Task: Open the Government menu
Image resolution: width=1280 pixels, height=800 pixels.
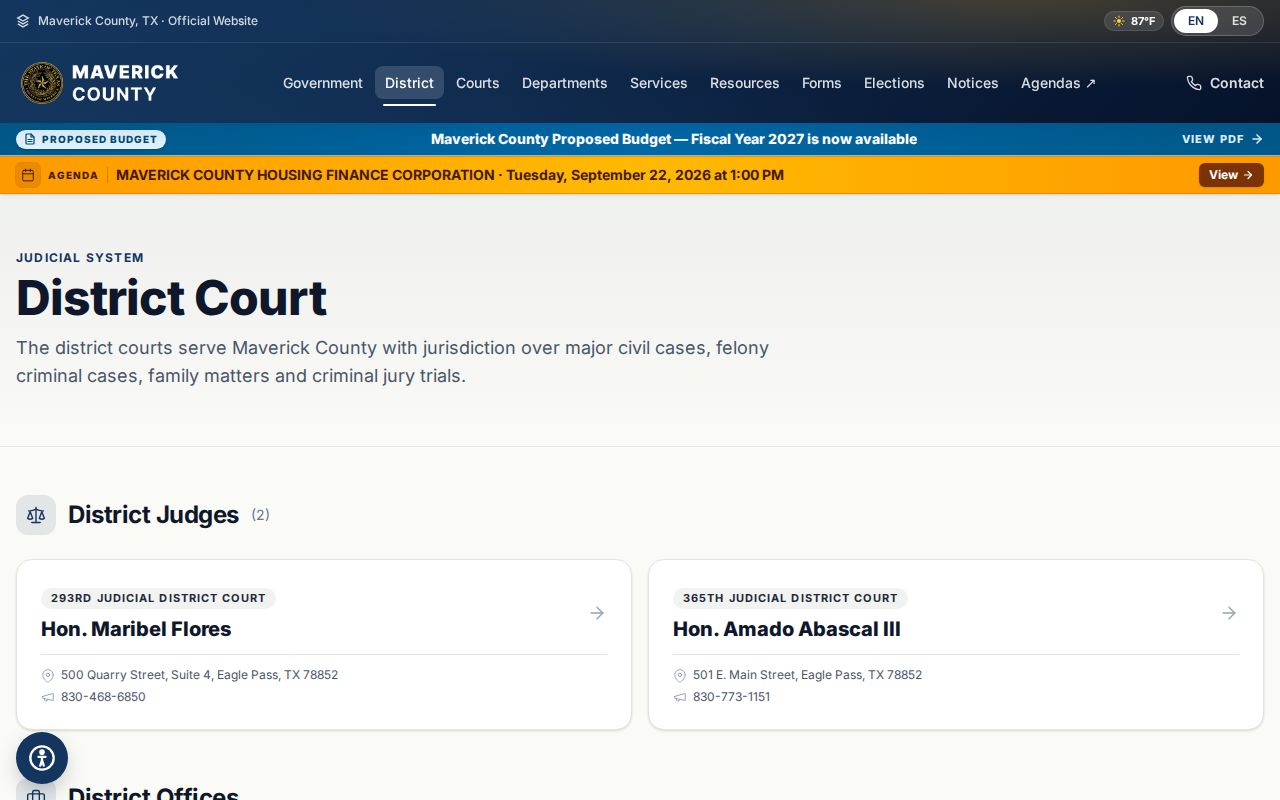Action: pyautogui.click(x=323, y=83)
